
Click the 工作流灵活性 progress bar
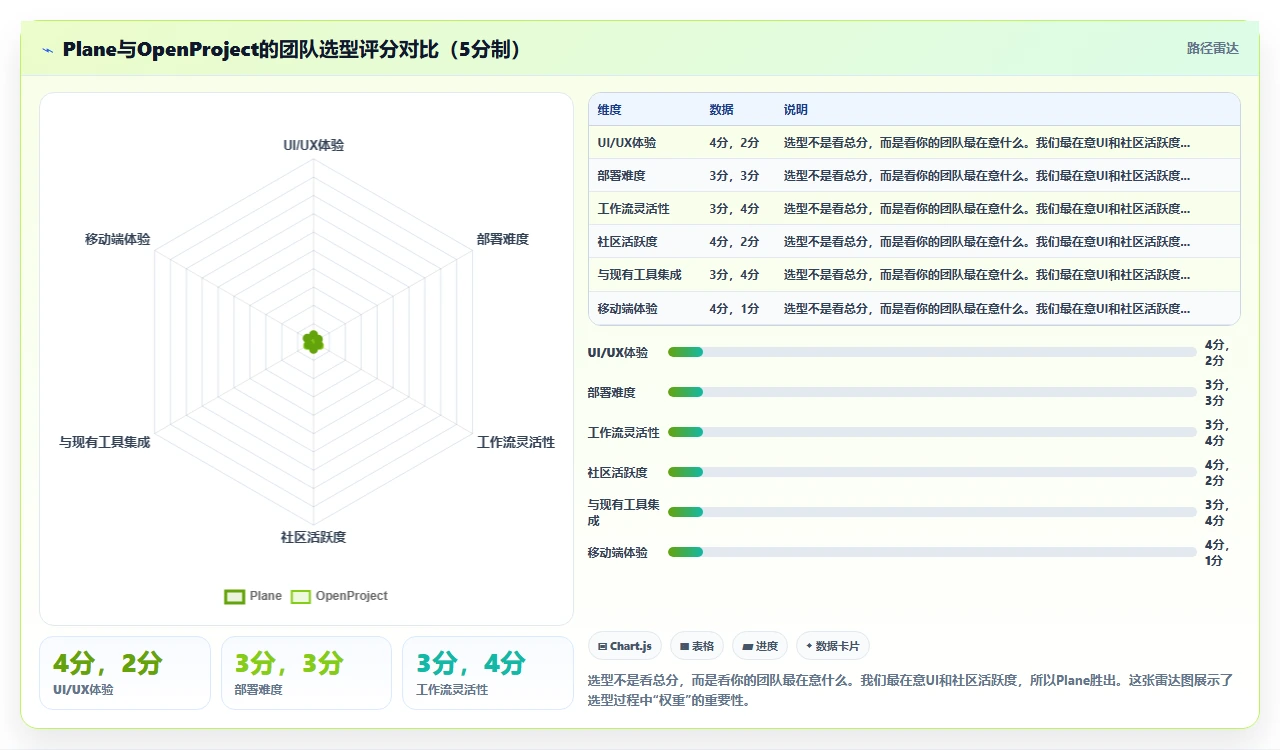pyautogui.click(x=932, y=432)
